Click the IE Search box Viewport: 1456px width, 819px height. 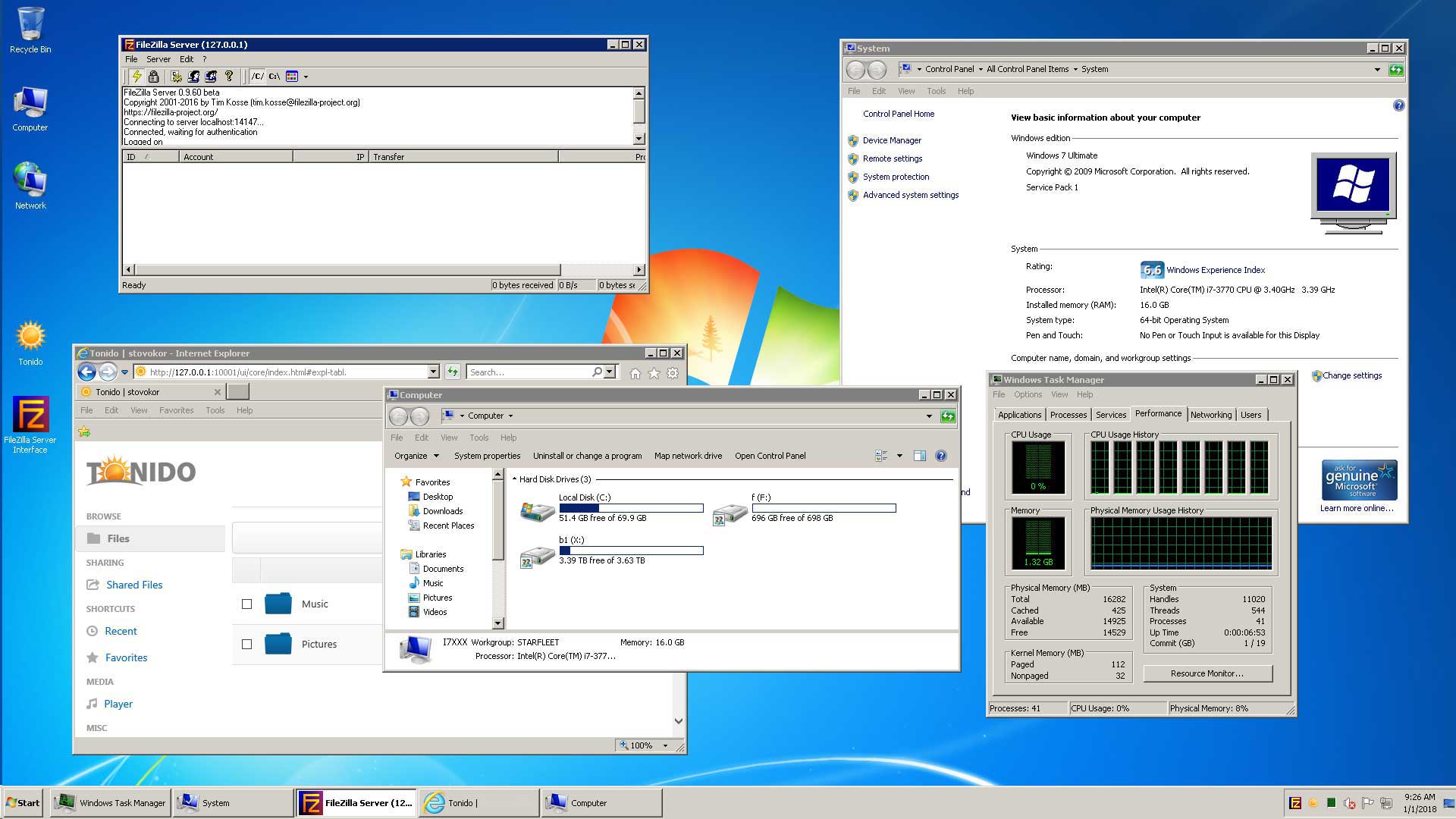[x=529, y=372]
